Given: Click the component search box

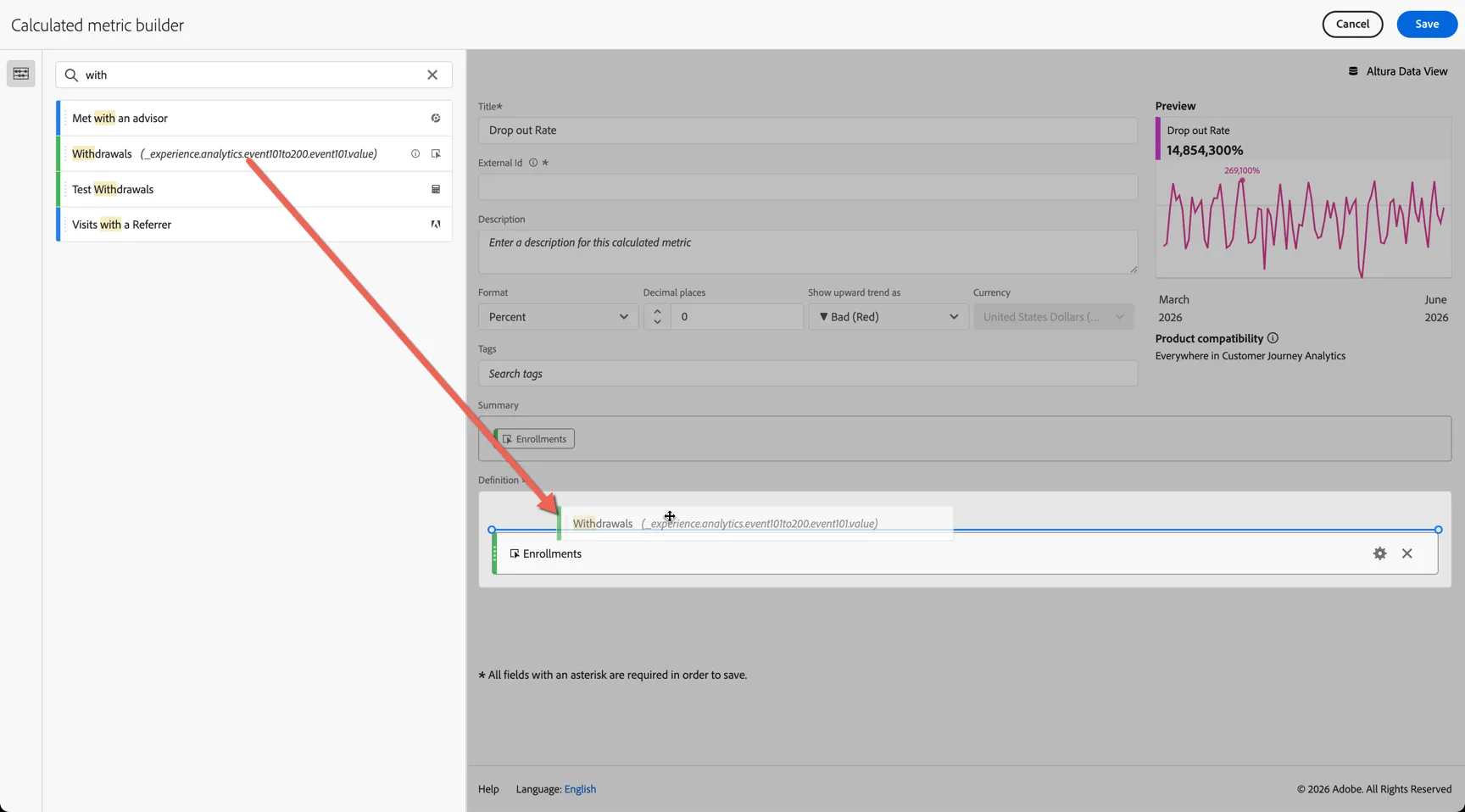Looking at the screenshot, I should 253,75.
